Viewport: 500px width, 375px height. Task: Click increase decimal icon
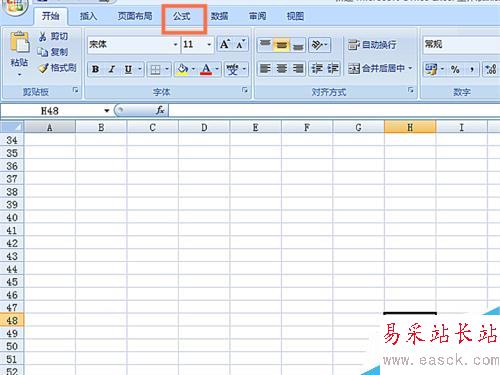click(491, 69)
